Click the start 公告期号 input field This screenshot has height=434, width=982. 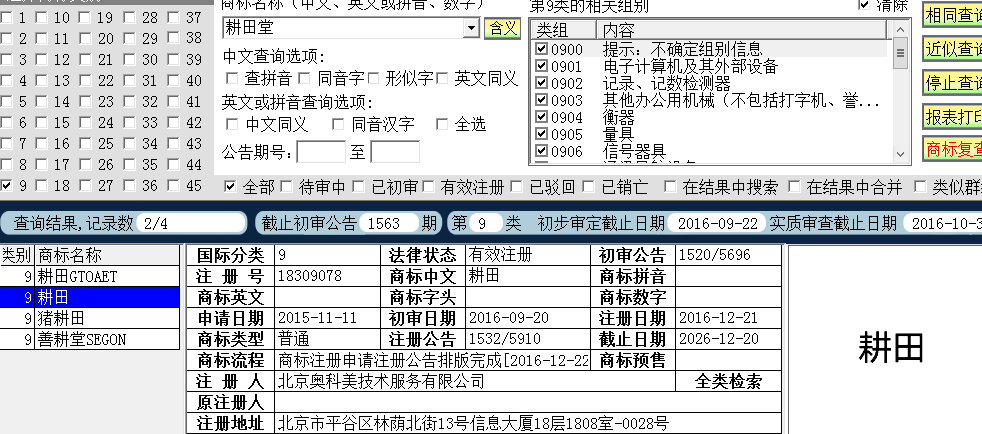click(x=321, y=152)
